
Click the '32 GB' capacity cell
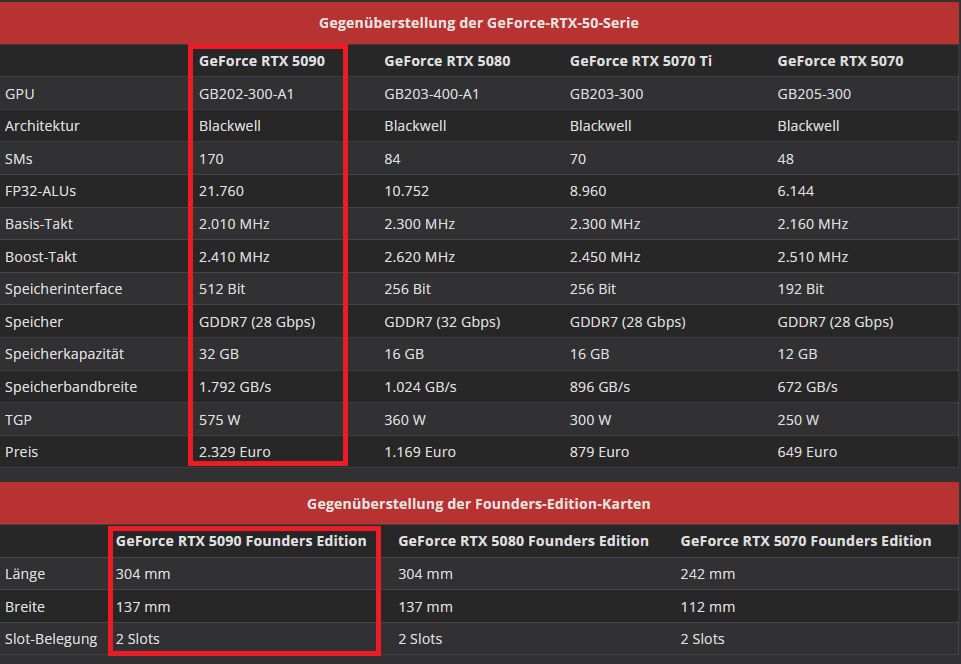coord(219,354)
